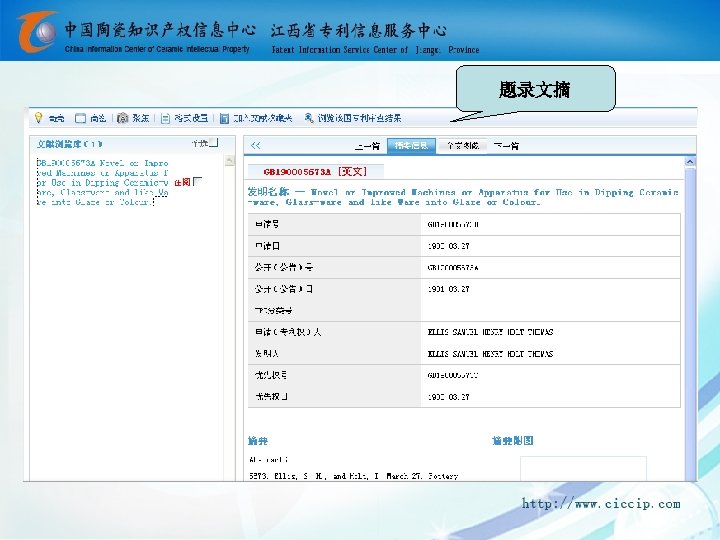Click the red attached-figure label in left list
This screenshot has height=540, width=720.
182,182
